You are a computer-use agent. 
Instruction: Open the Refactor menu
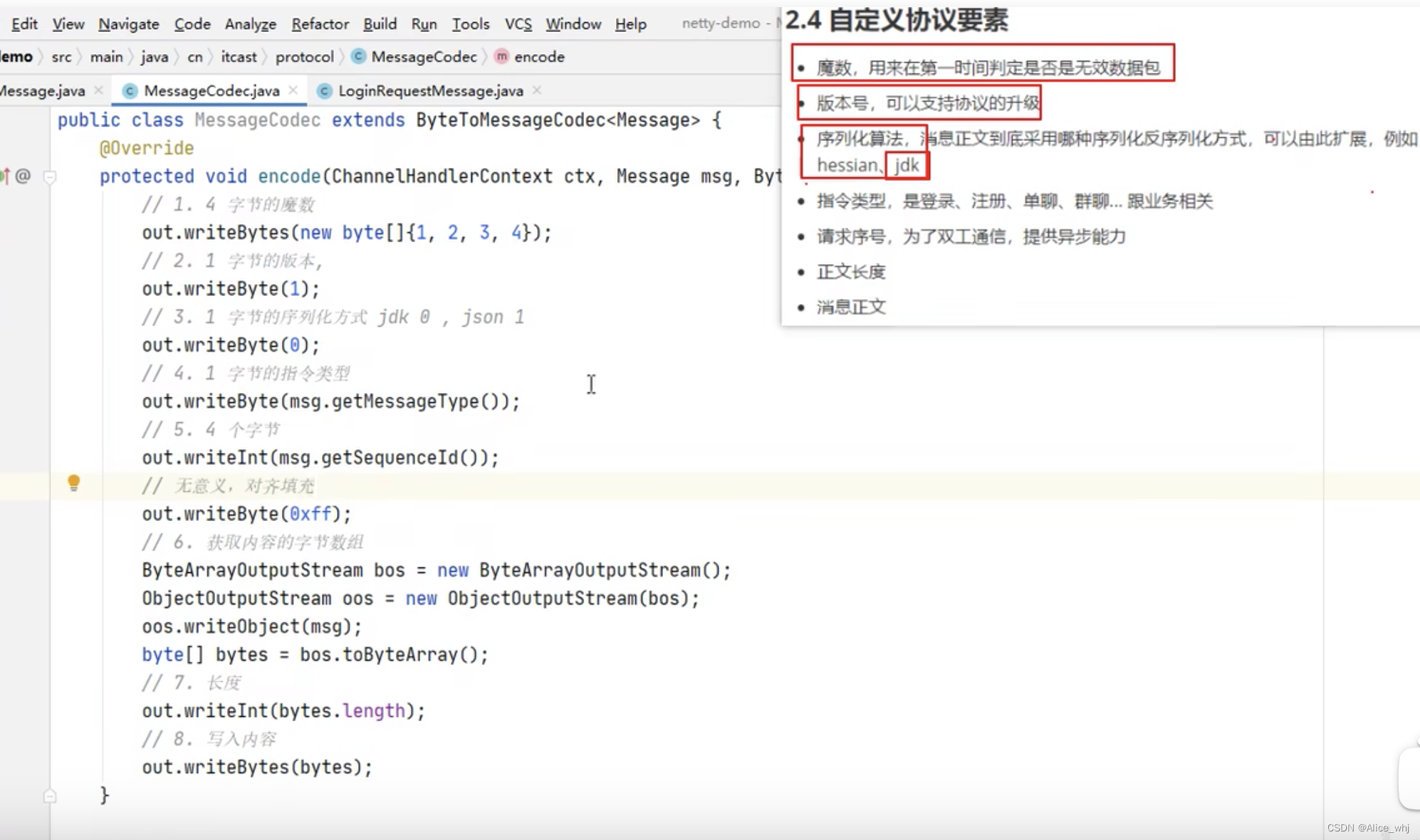click(x=320, y=23)
